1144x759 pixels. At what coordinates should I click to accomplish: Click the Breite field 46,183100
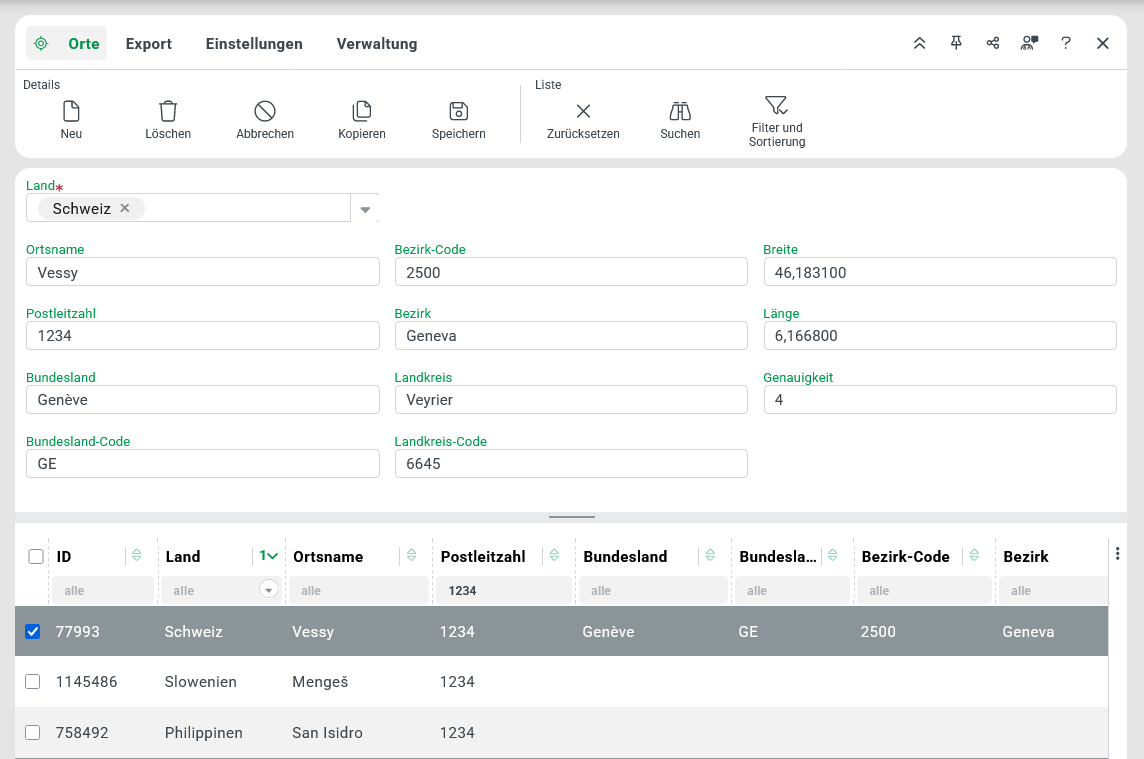pyautogui.click(x=940, y=272)
